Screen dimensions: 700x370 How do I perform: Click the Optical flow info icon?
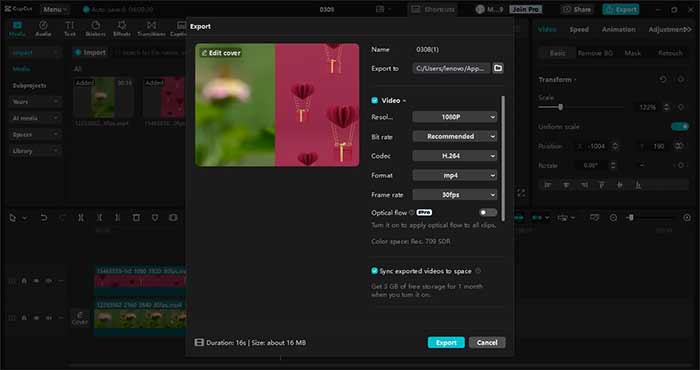pyautogui.click(x=412, y=212)
